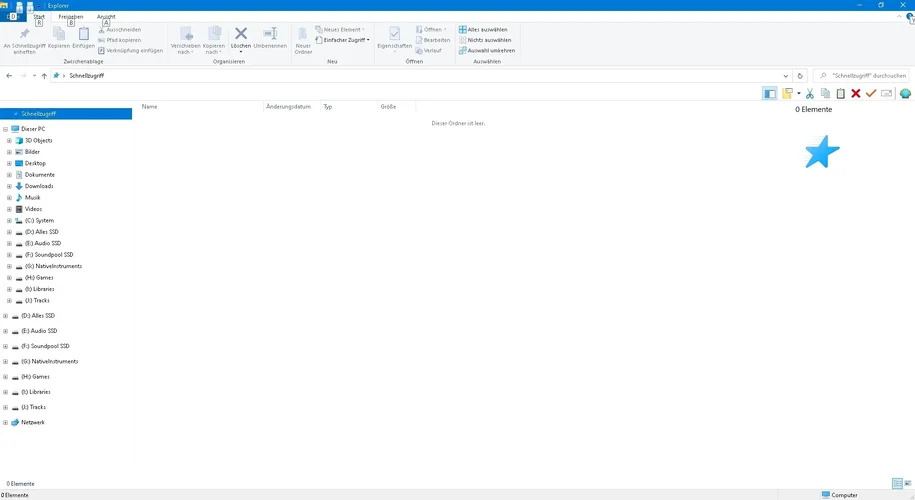Click Pfad kopieren in the ribbon
915x500 pixels.
pyautogui.click(x=120, y=40)
